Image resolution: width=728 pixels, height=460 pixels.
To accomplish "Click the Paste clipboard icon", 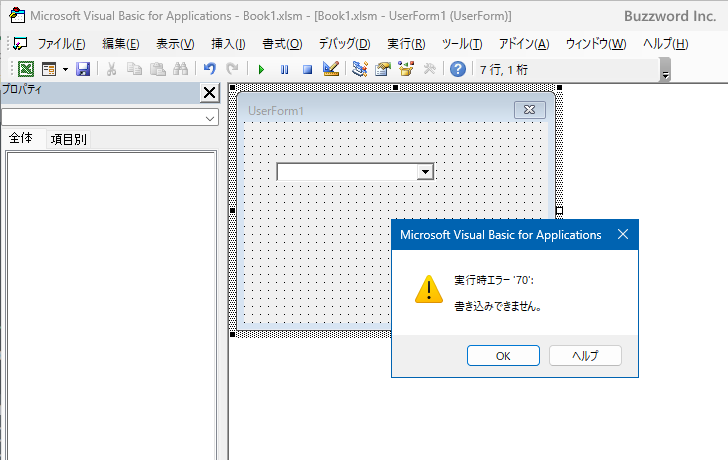I will pos(158,69).
